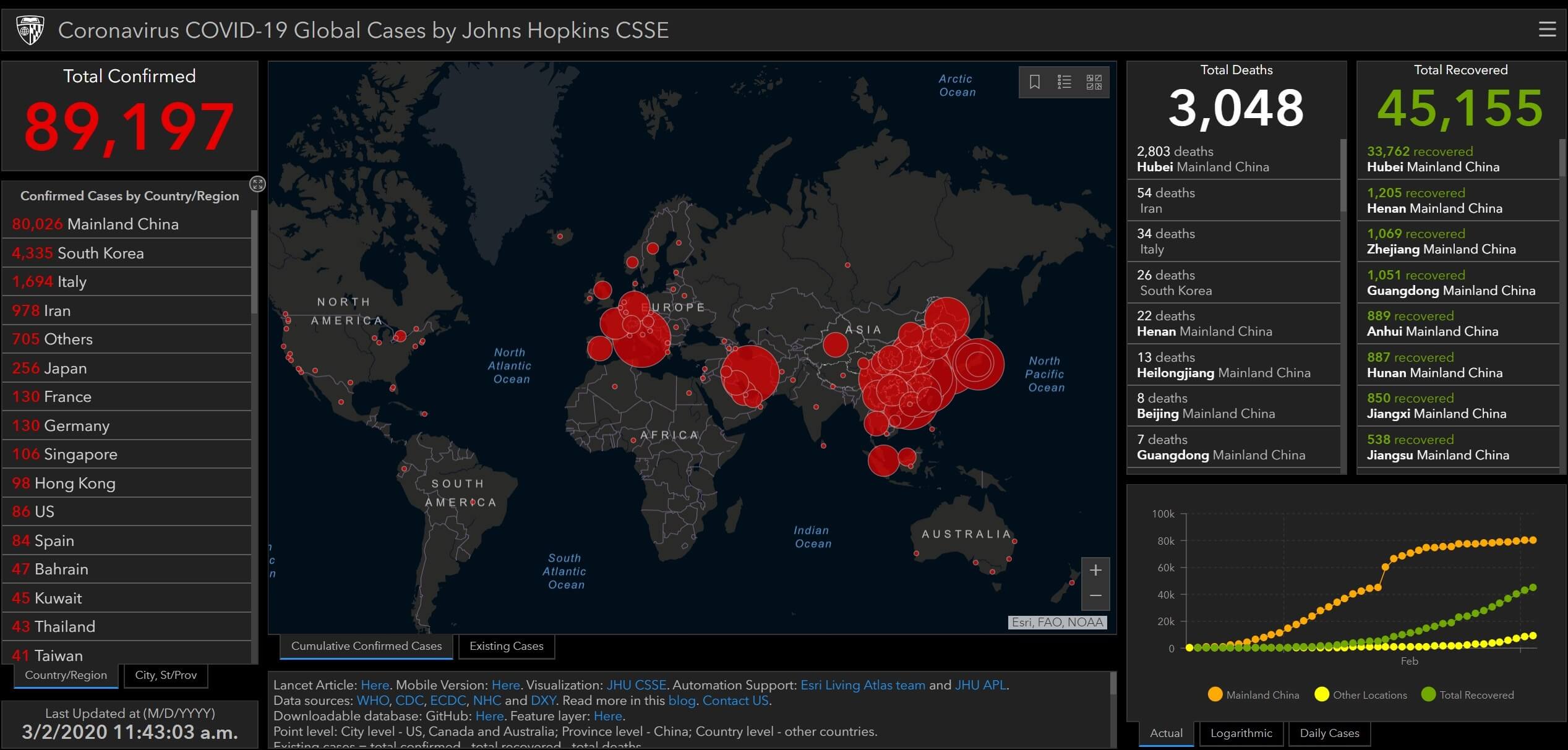
Task: Open the NHC data source link
Action: (x=487, y=701)
